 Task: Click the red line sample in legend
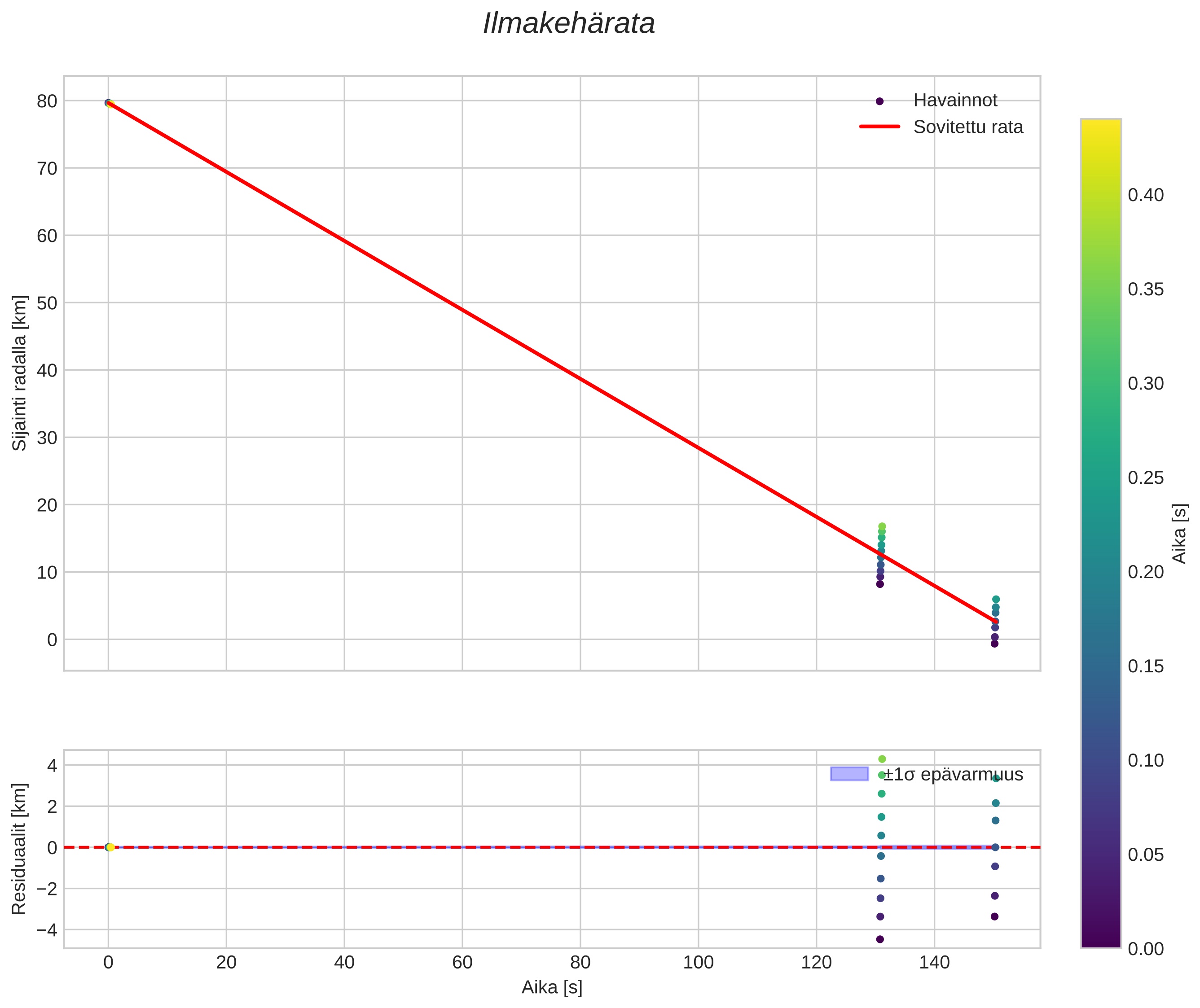tap(879, 127)
